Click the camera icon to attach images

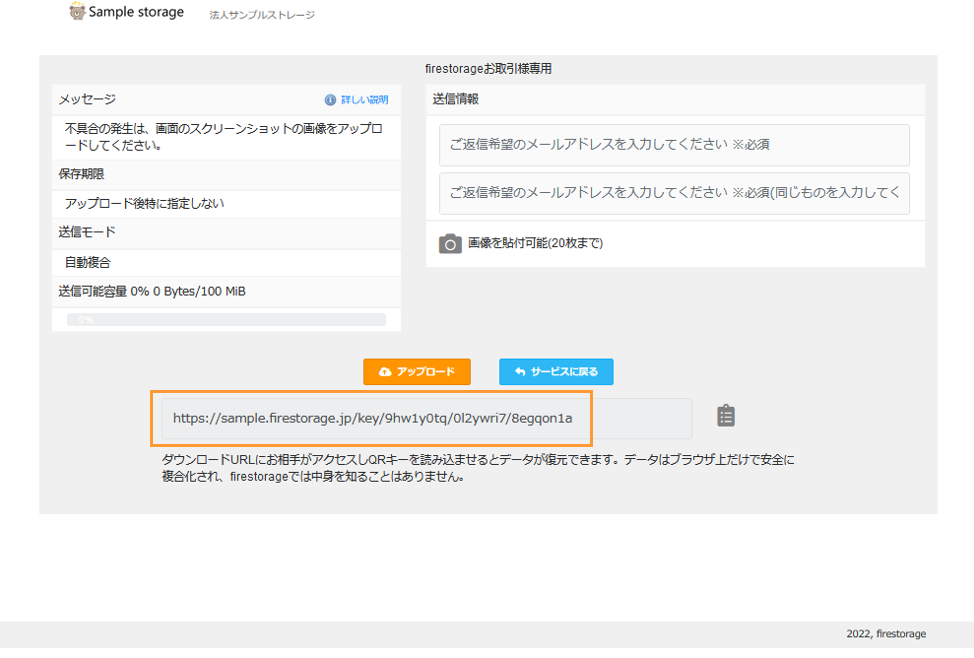[450, 244]
